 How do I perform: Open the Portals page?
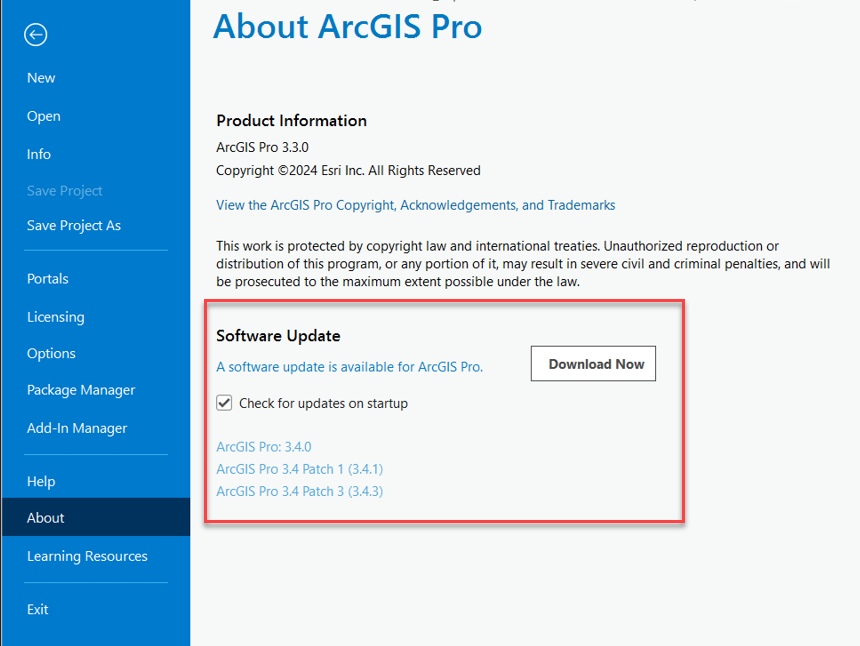coord(46,278)
